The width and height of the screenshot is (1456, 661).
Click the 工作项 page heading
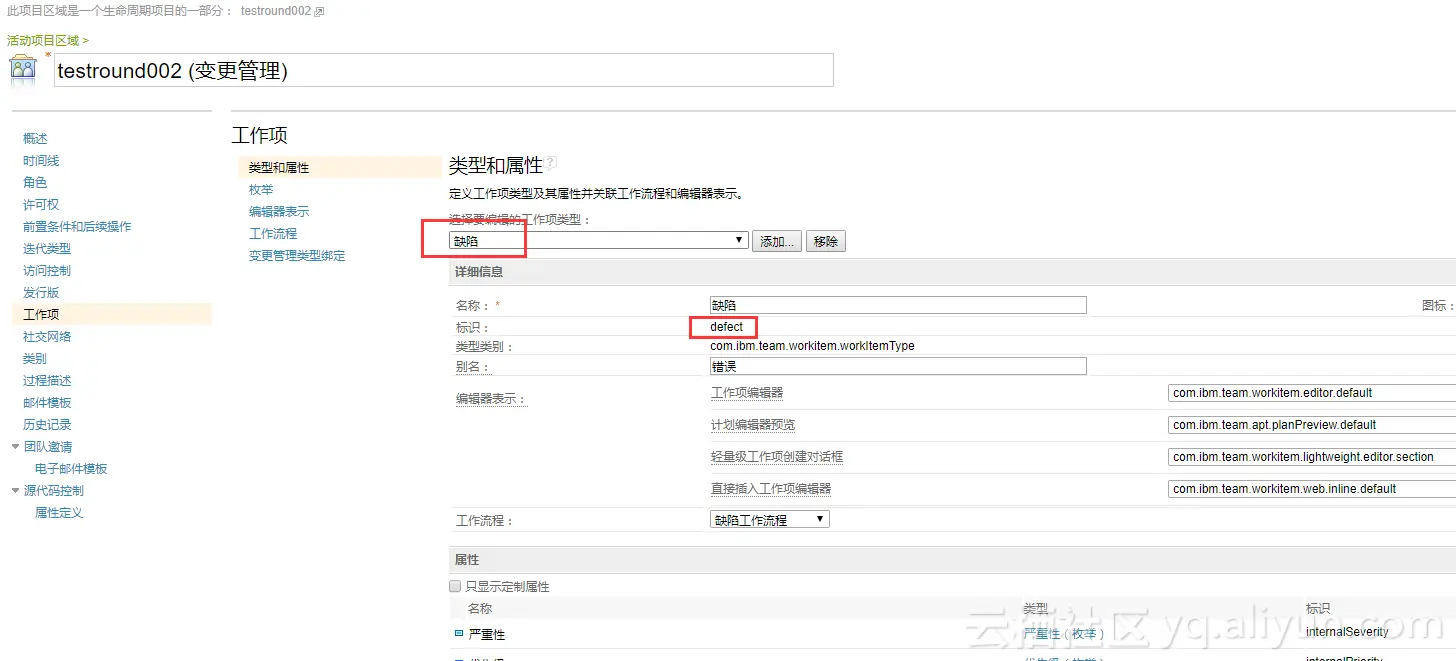pos(260,135)
